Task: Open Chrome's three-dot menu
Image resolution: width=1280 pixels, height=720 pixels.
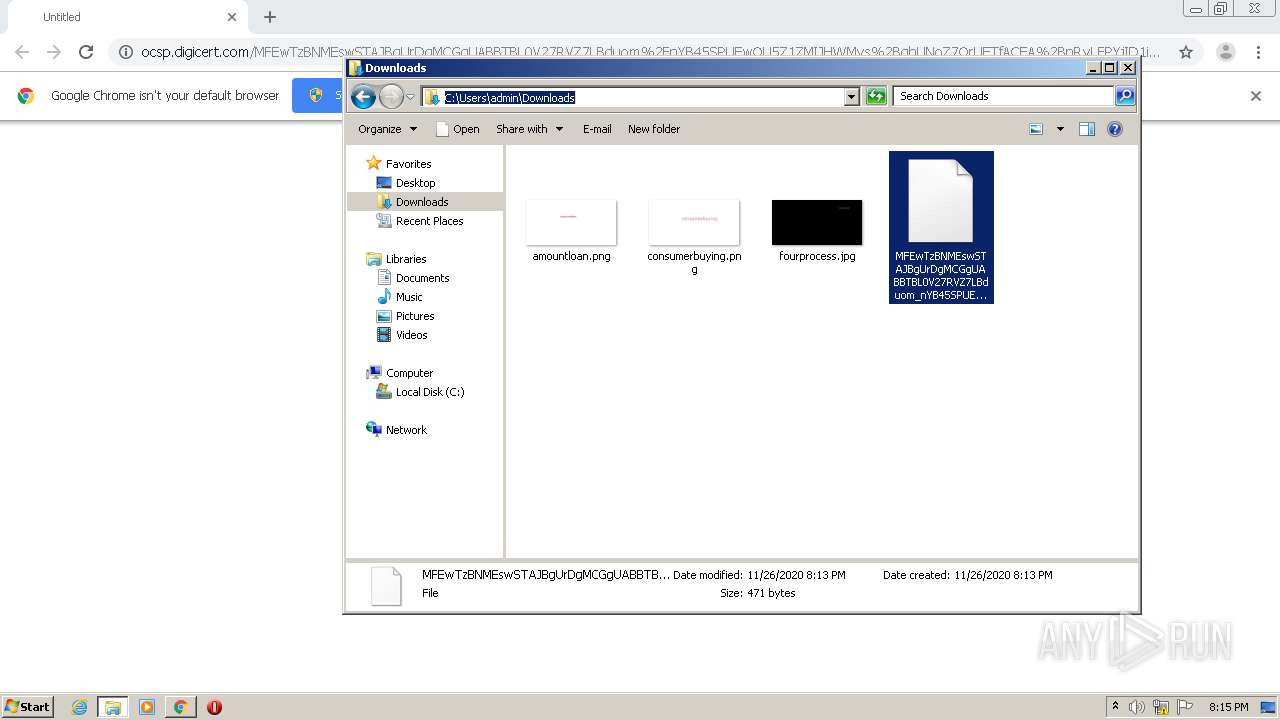Action: click(x=1259, y=52)
